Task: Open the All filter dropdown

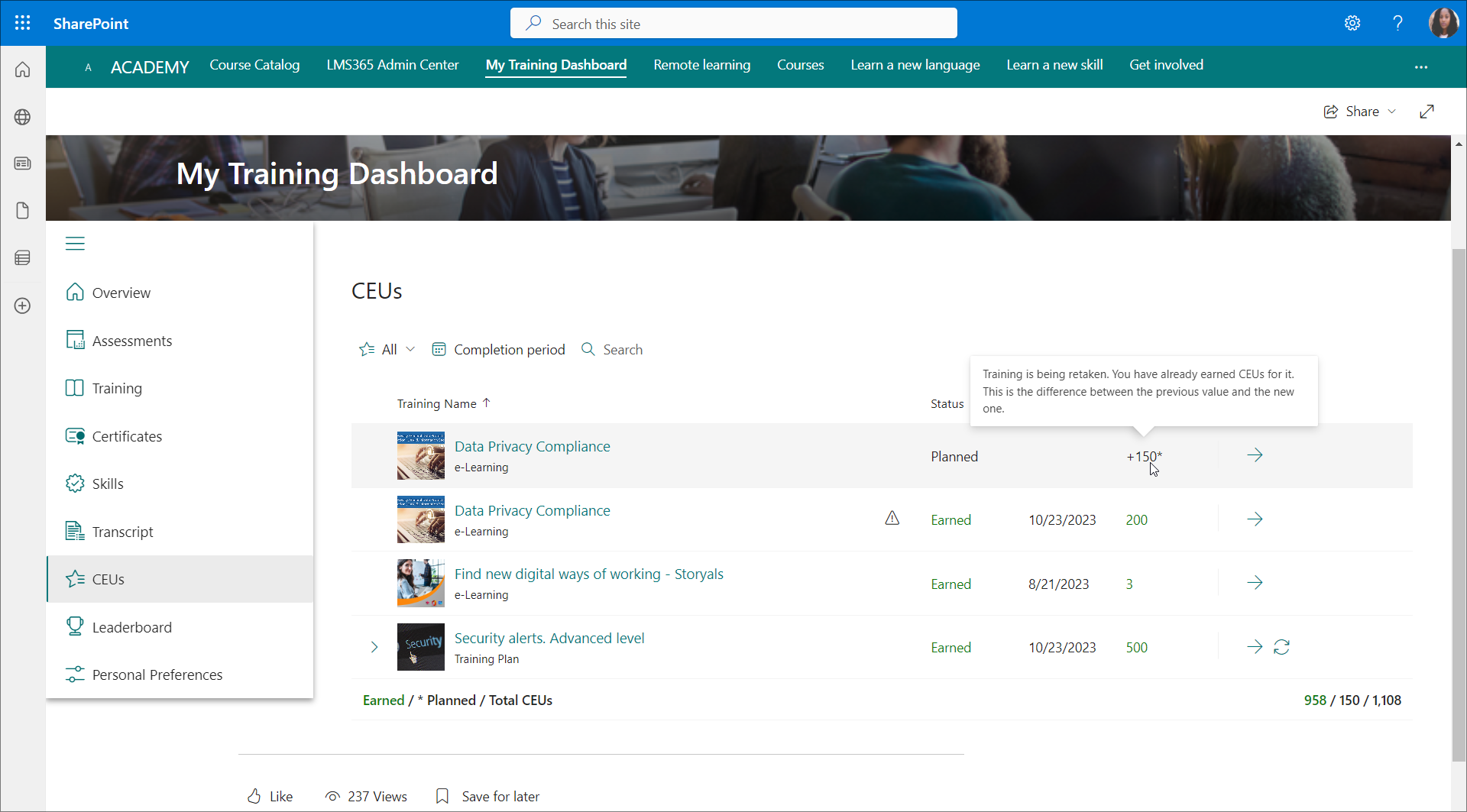Action: click(x=387, y=349)
